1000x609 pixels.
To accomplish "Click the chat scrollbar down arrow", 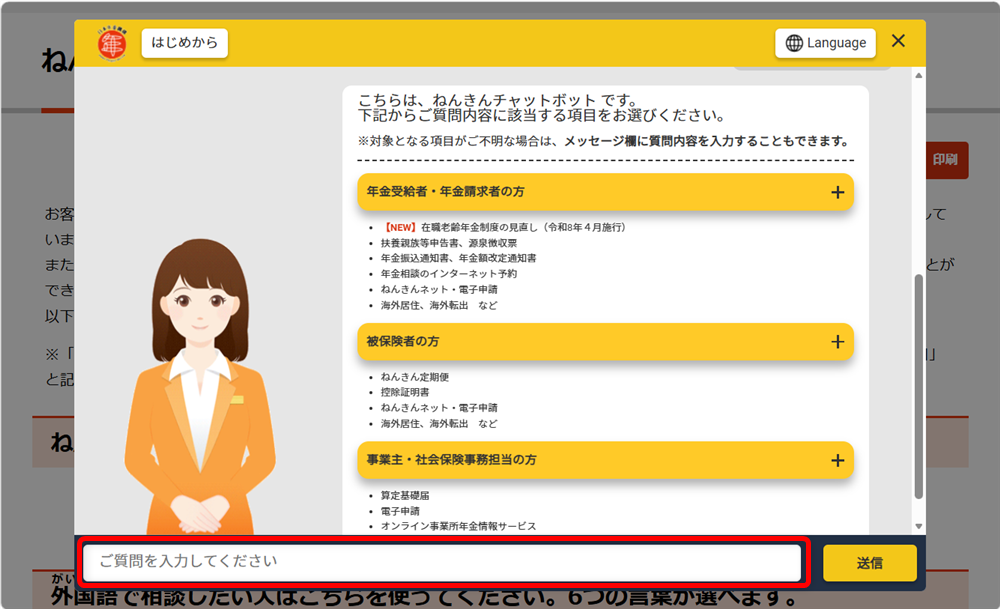I will [x=919, y=526].
